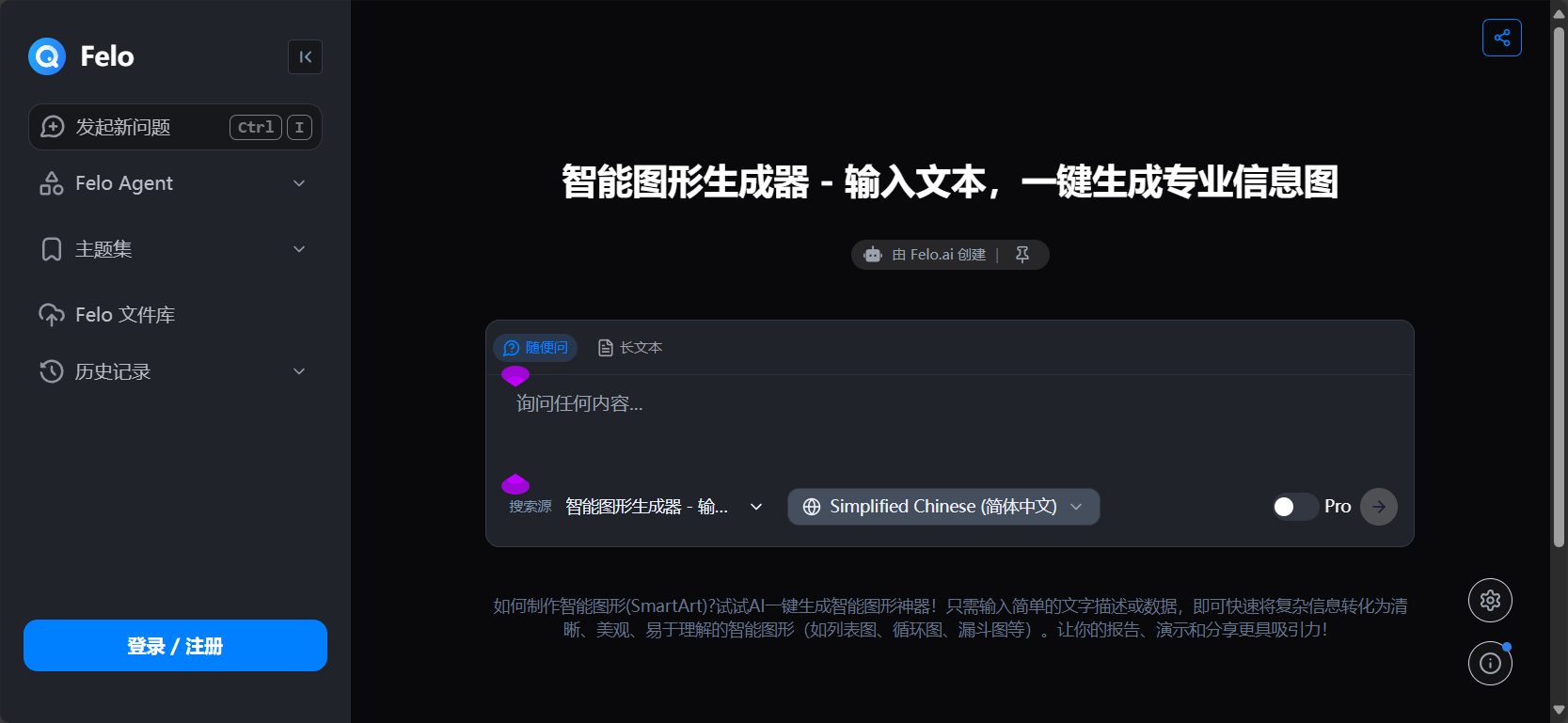This screenshot has width=1568, height=723.
Task: Expand the 历史记录 chevron
Action: coord(299,371)
